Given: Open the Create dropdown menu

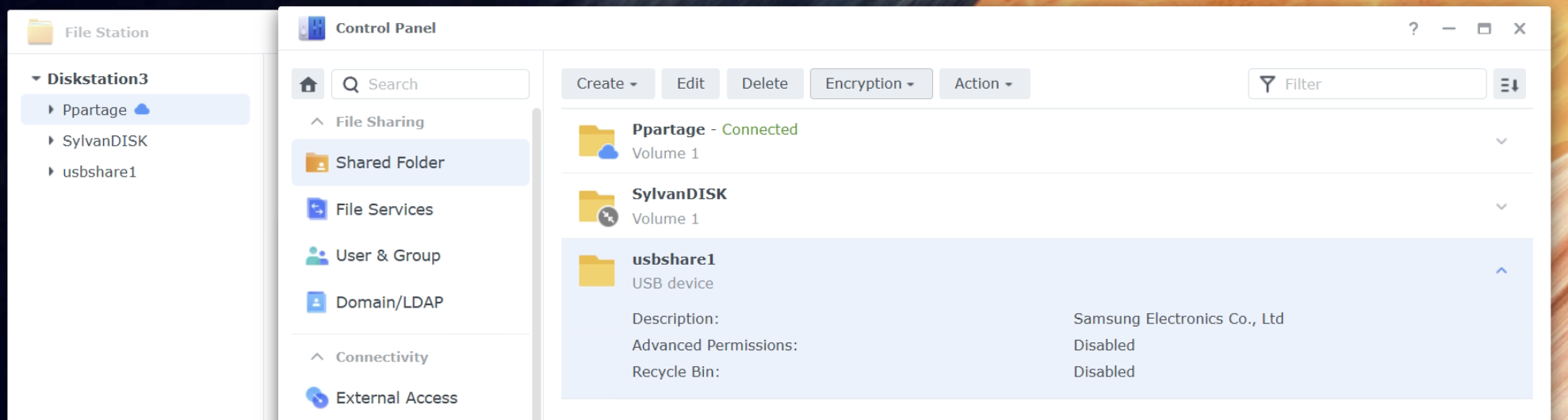Looking at the screenshot, I should tap(607, 84).
